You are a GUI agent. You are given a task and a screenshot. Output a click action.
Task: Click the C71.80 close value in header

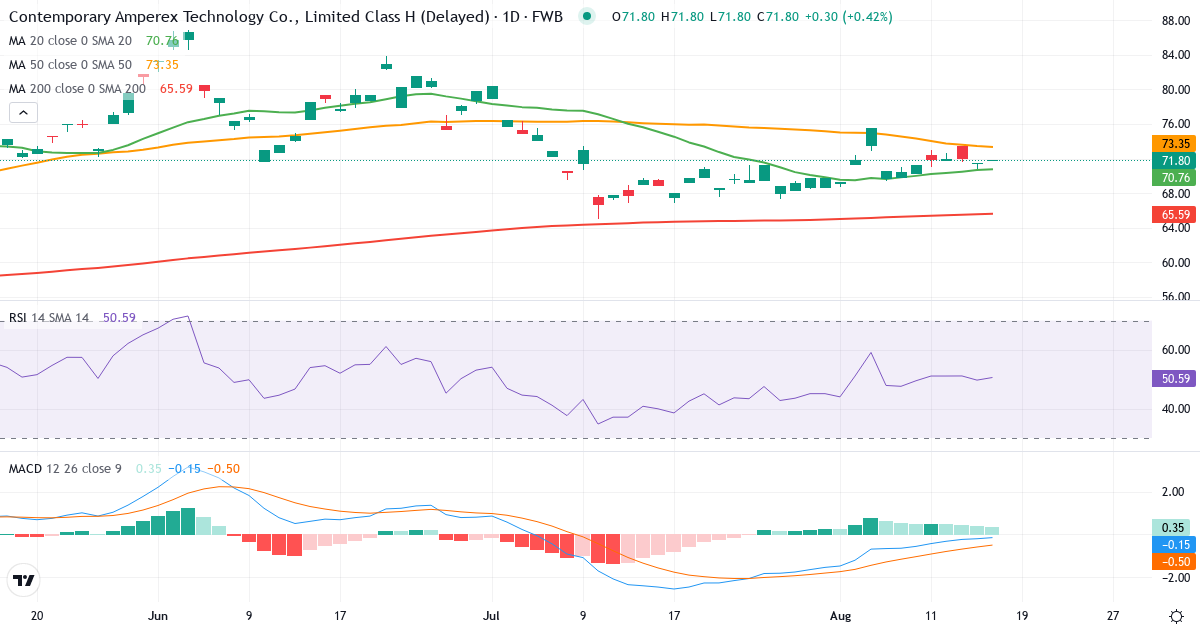[777, 17]
